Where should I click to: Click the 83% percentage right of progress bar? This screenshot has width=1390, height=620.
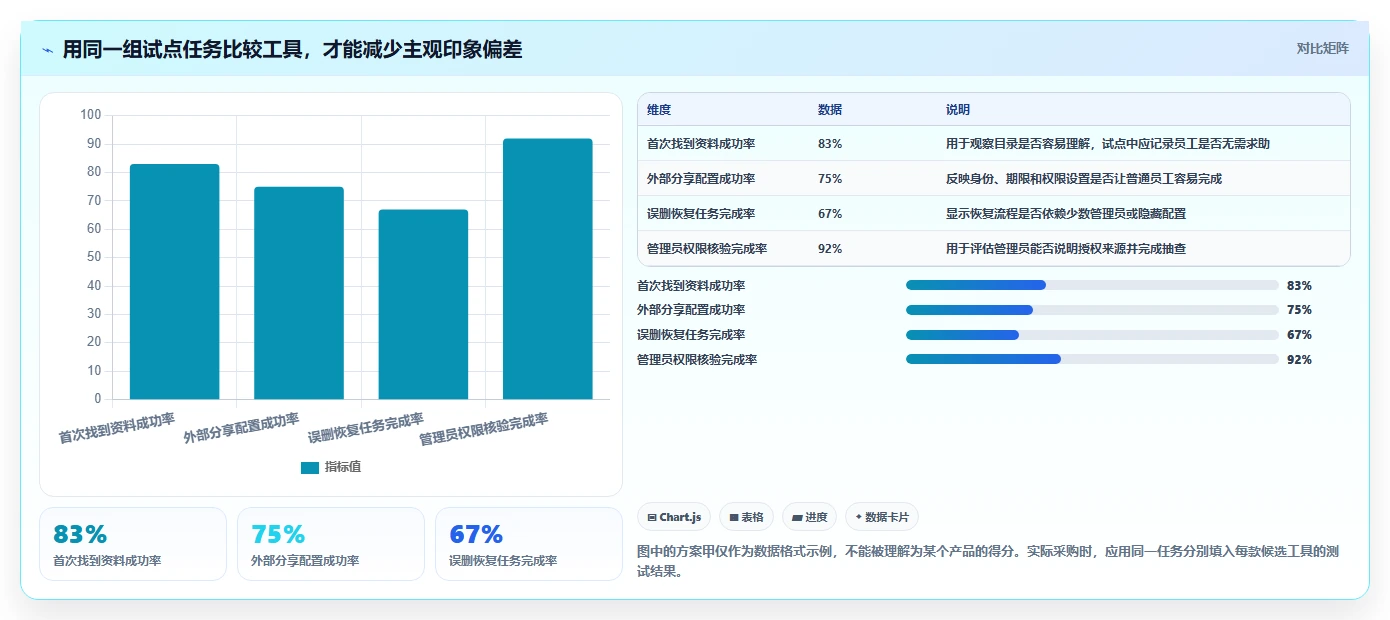[x=1299, y=286]
